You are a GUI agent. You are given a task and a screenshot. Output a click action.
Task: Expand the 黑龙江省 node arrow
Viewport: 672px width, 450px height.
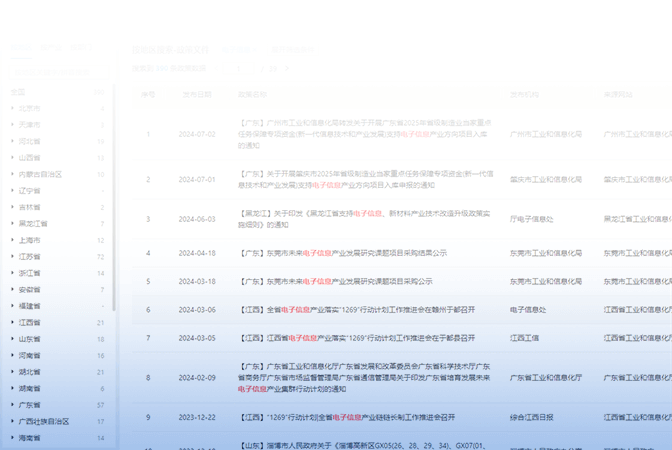(x=12, y=224)
